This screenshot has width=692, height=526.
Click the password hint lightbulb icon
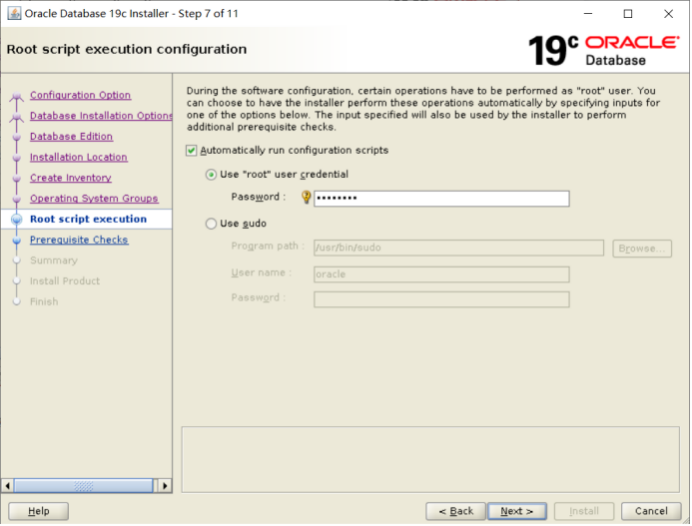[x=306, y=197]
